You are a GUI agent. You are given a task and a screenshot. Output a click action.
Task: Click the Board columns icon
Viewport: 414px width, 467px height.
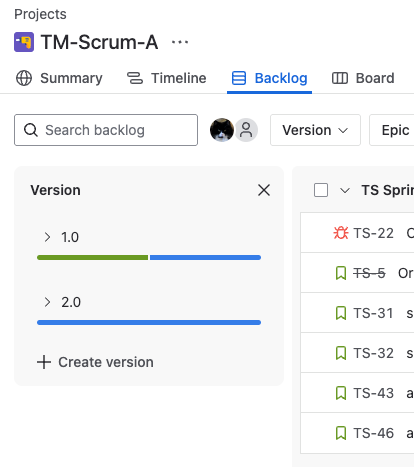340,78
